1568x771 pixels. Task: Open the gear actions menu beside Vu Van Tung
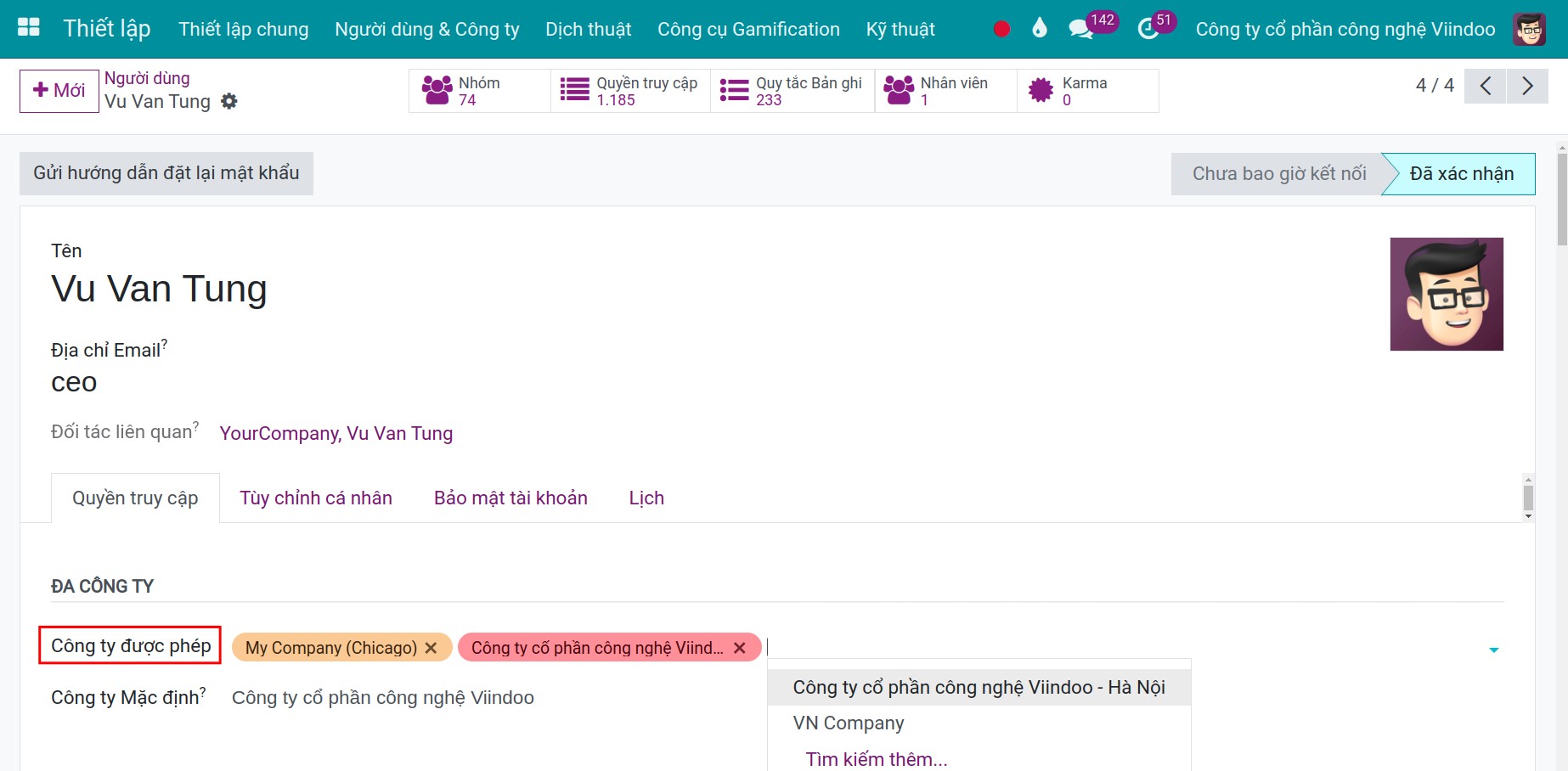[229, 101]
